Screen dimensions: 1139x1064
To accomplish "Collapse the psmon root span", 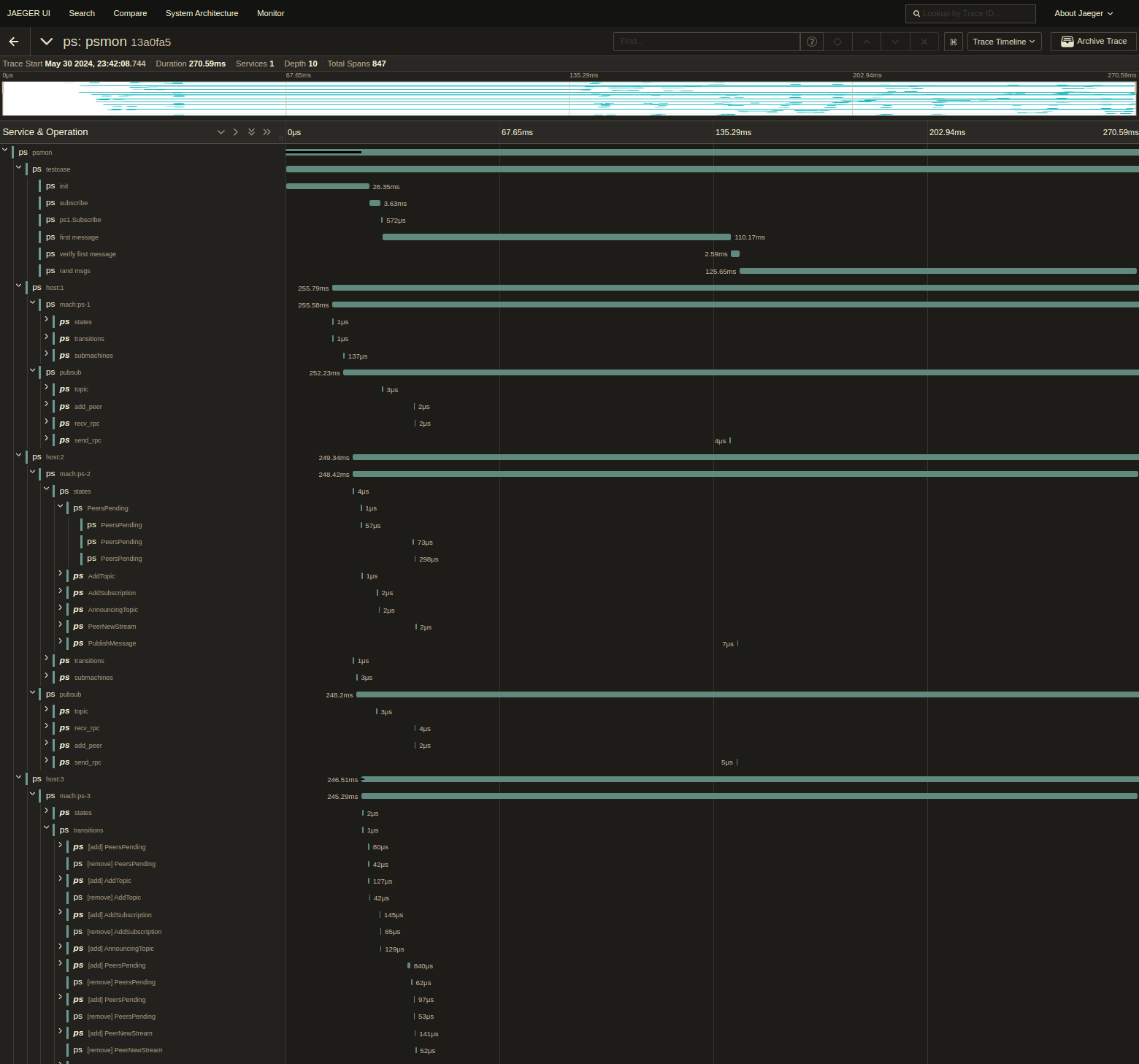I will tap(5, 150).
